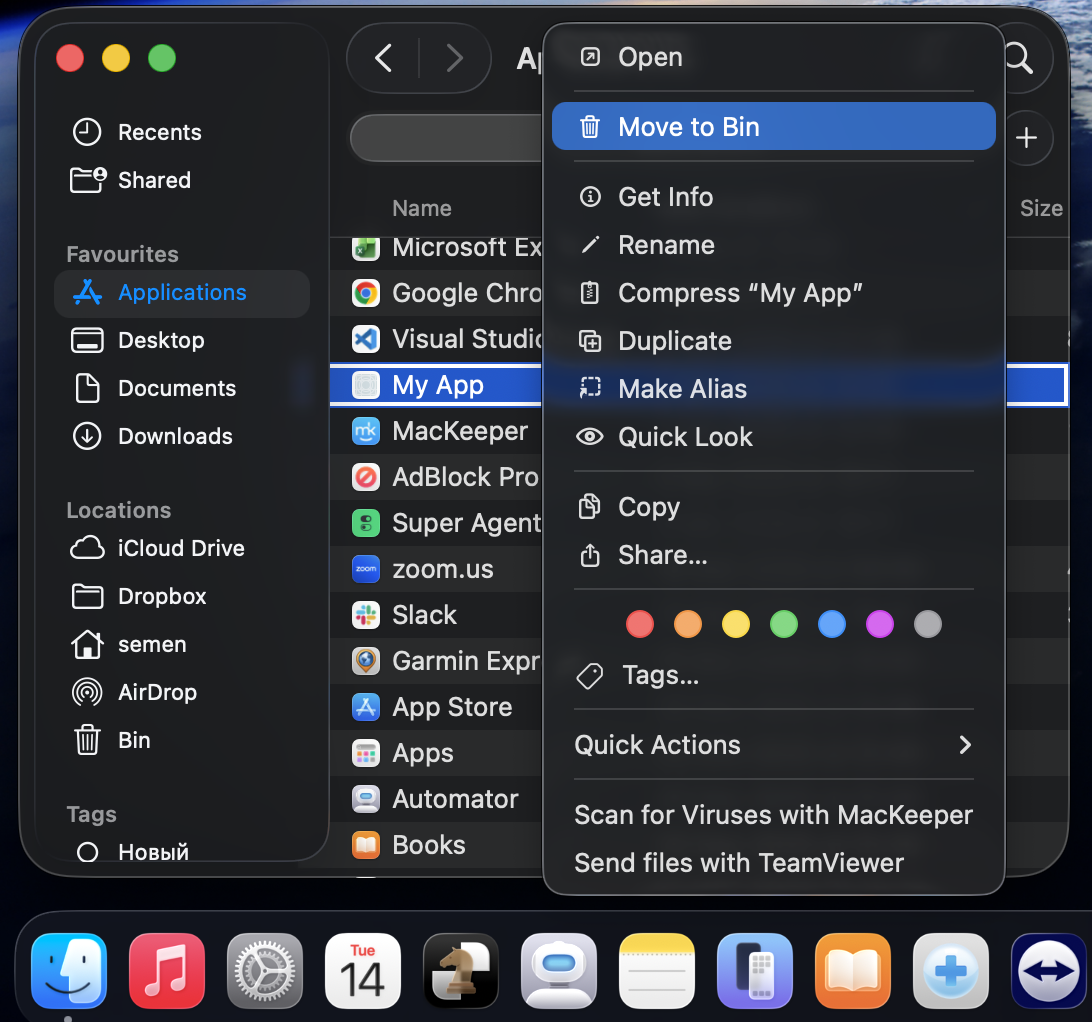Image resolution: width=1092 pixels, height=1022 pixels.
Task: Expand the Quick Actions submenu
Action: click(x=774, y=745)
